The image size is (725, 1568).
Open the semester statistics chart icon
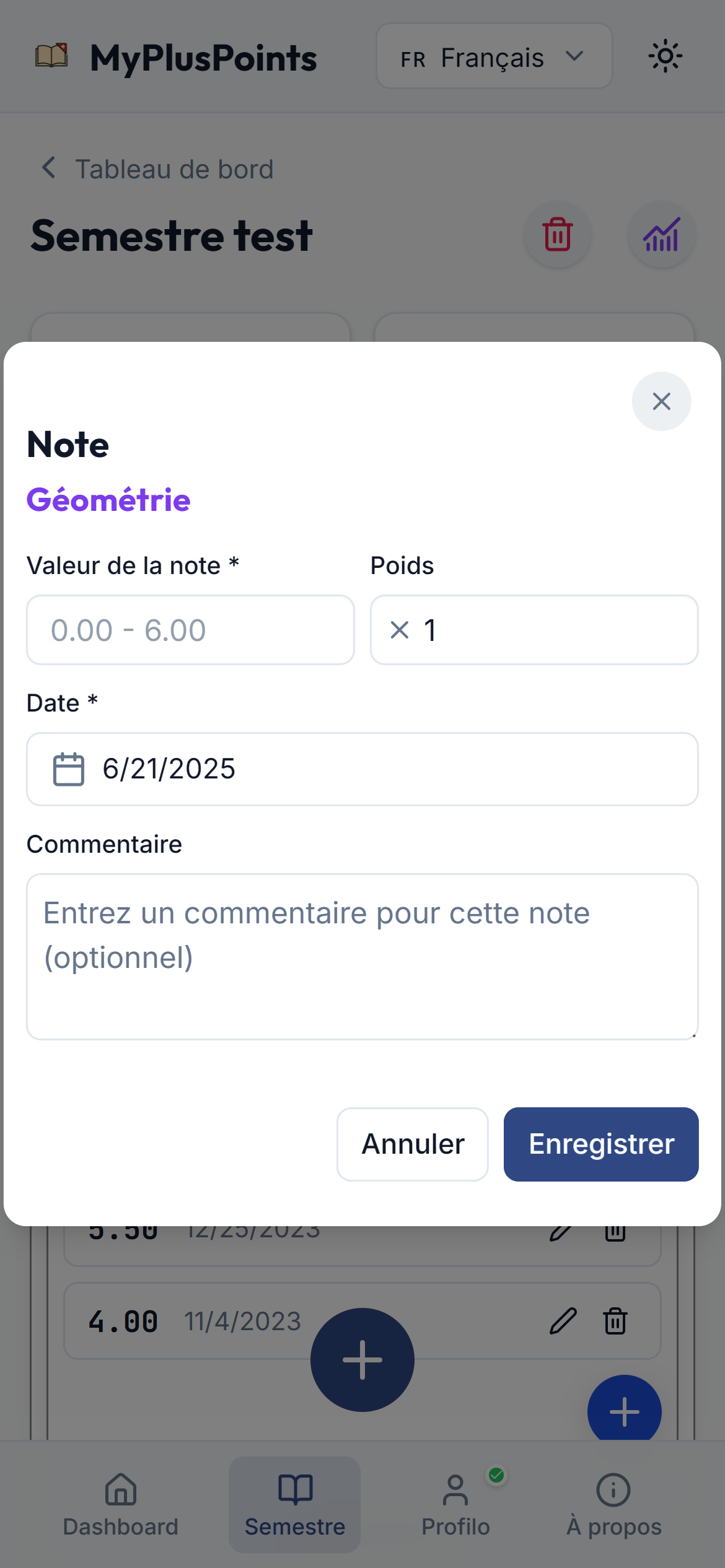(661, 235)
